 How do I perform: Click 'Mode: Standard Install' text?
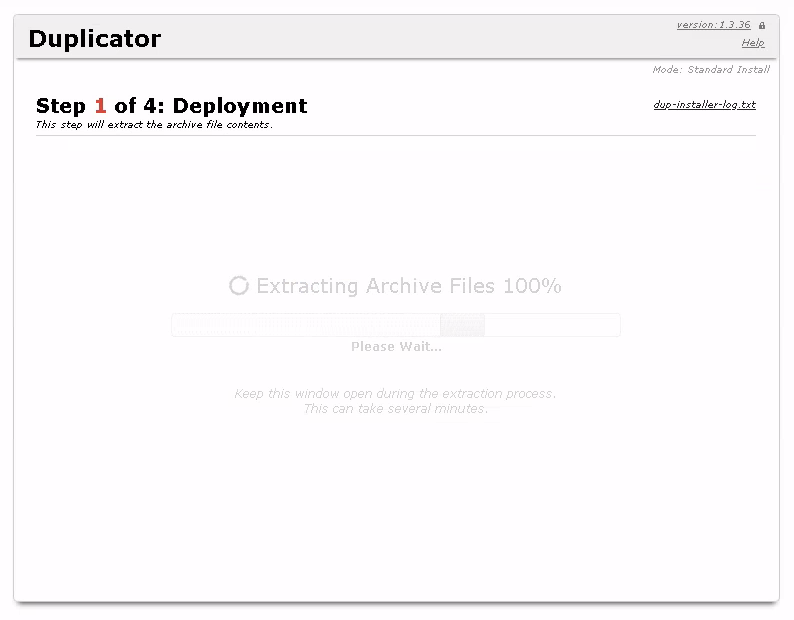[711, 69]
